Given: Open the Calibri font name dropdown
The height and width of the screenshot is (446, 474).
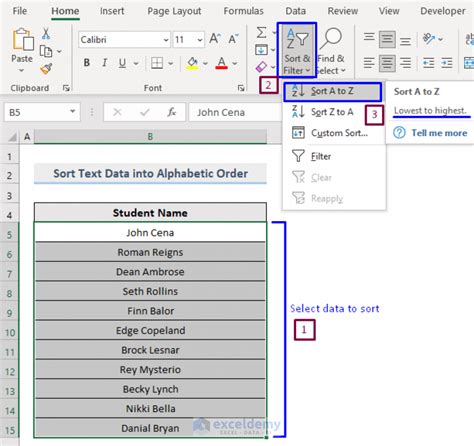Looking at the screenshot, I should (166, 40).
